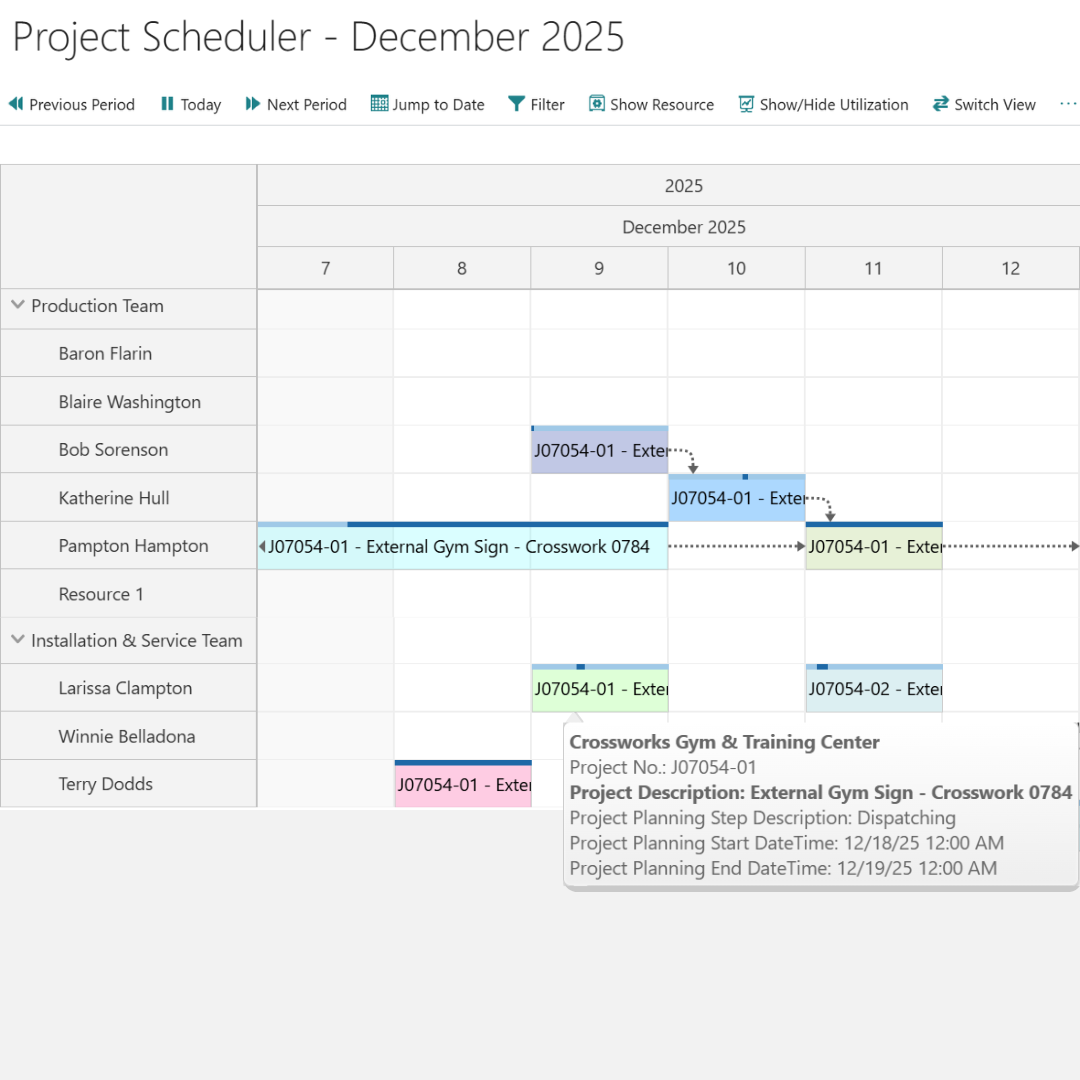Click the Show Resource icon
Image resolution: width=1080 pixels, height=1080 pixels.
click(597, 104)
